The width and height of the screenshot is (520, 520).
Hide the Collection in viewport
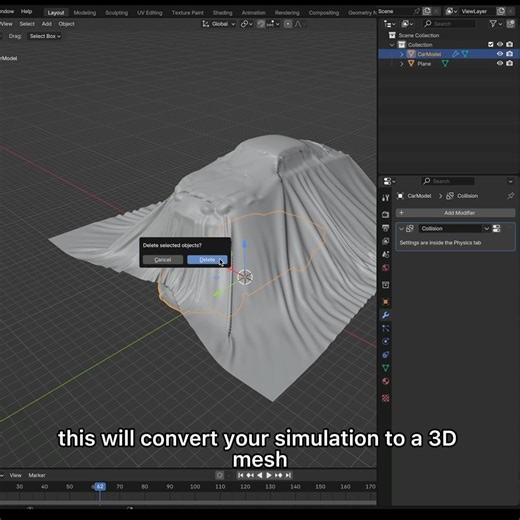click(x=500, y=44)
